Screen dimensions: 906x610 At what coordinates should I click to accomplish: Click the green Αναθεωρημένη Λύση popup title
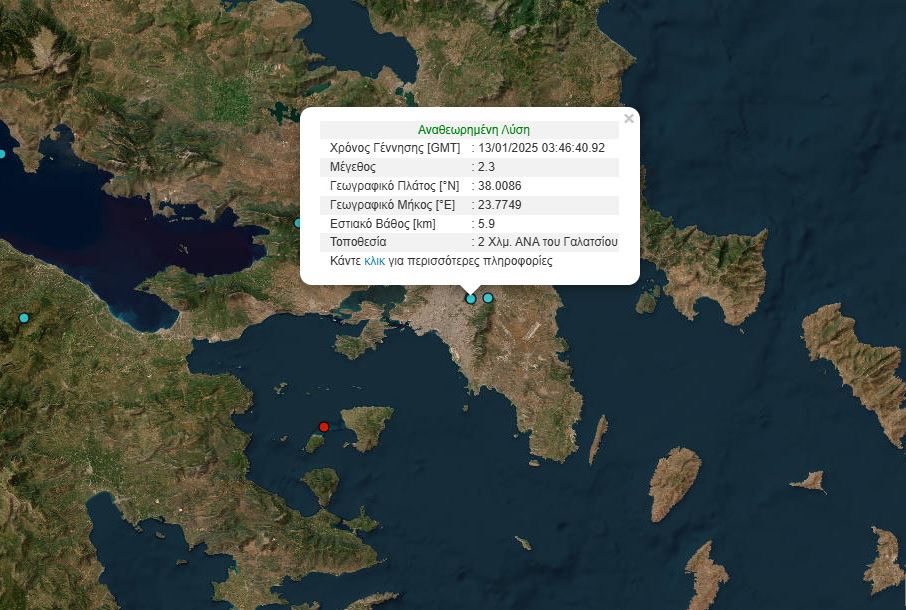coord(473,129)
